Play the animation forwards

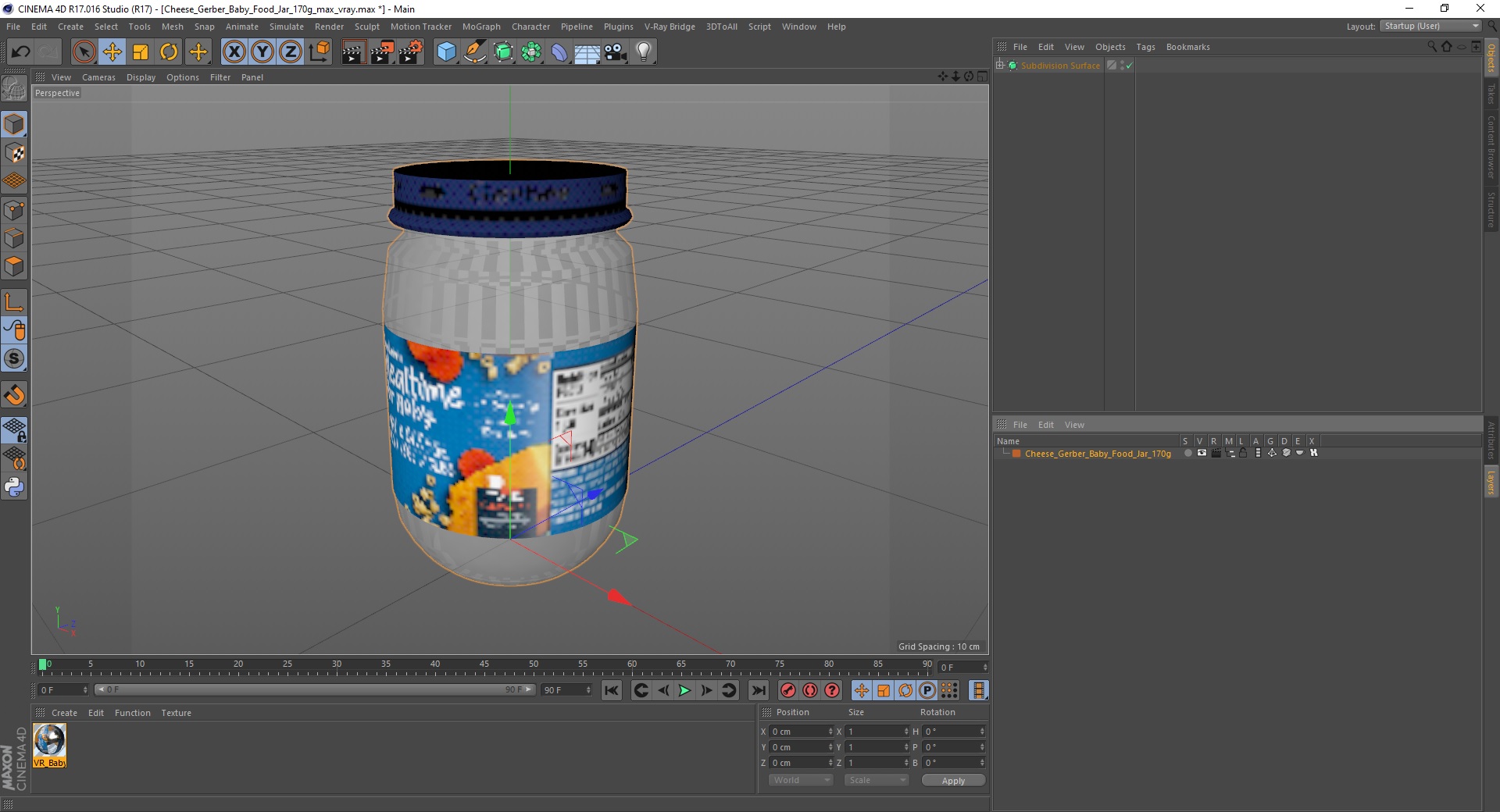[684, 690]
